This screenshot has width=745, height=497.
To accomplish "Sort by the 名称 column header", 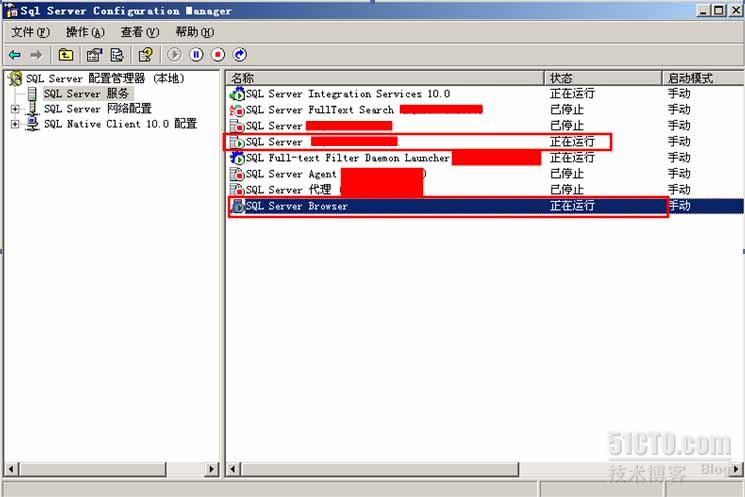I will point(384,78).
